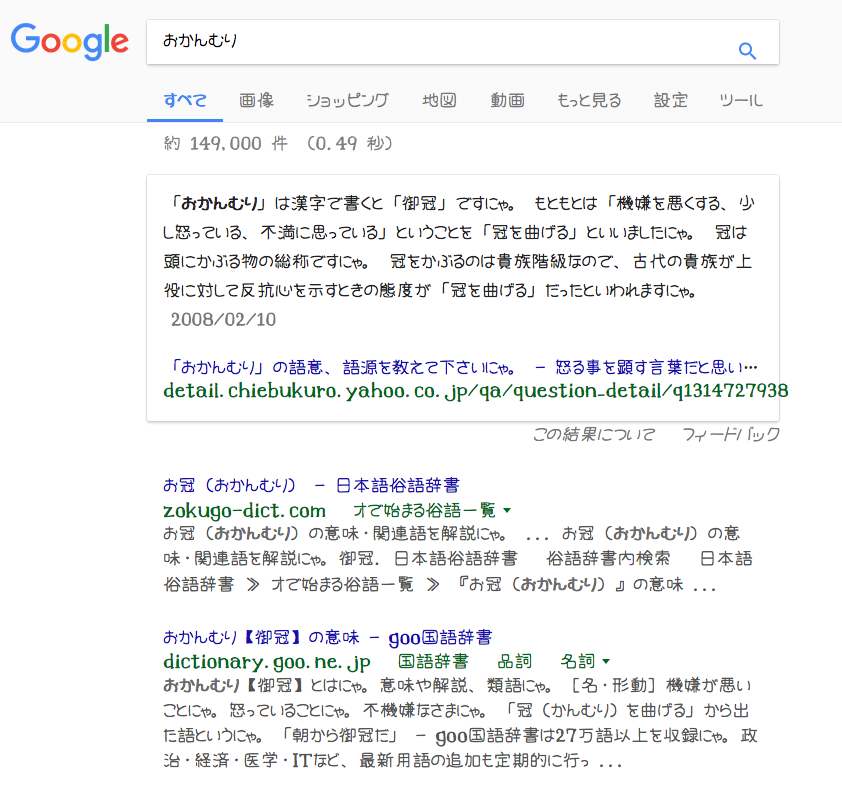842x802 pixels.
Task: Open the ツール options
Action: pyautogui.click(x=741, y=100)
